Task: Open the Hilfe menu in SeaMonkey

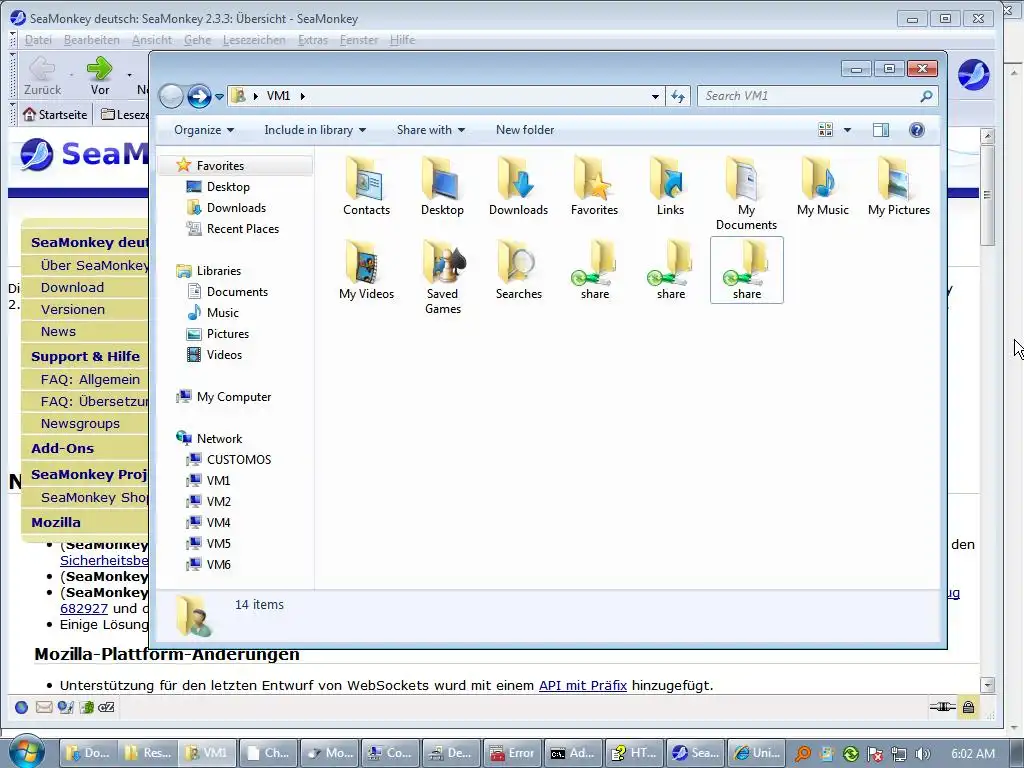Action: click(402, 40)
